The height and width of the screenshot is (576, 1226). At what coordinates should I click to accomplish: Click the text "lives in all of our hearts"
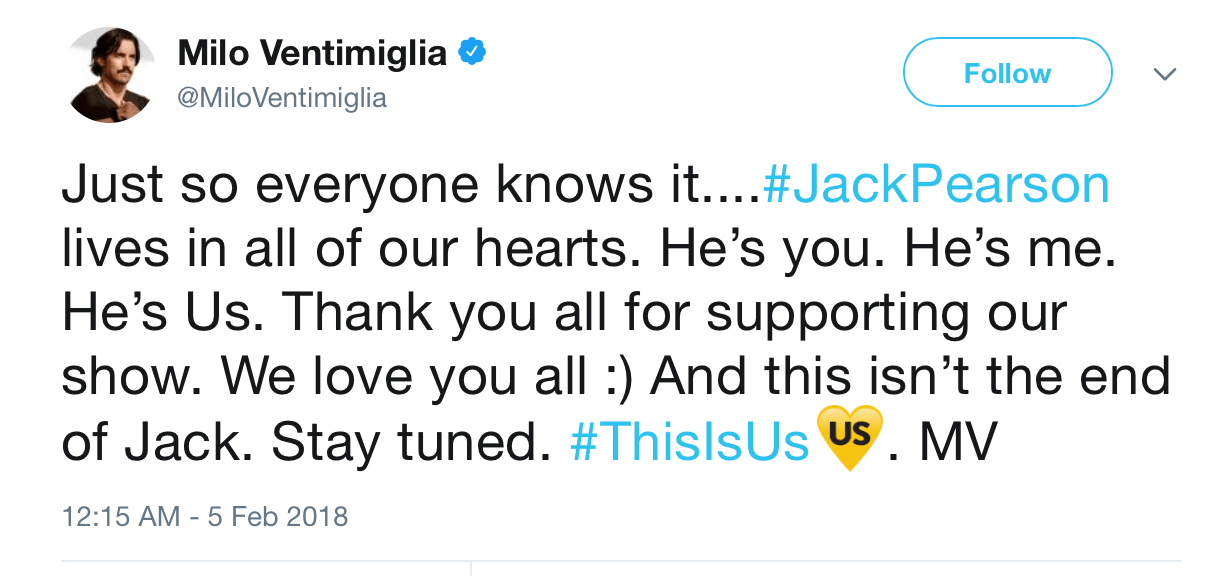click(x=345, y=249)
